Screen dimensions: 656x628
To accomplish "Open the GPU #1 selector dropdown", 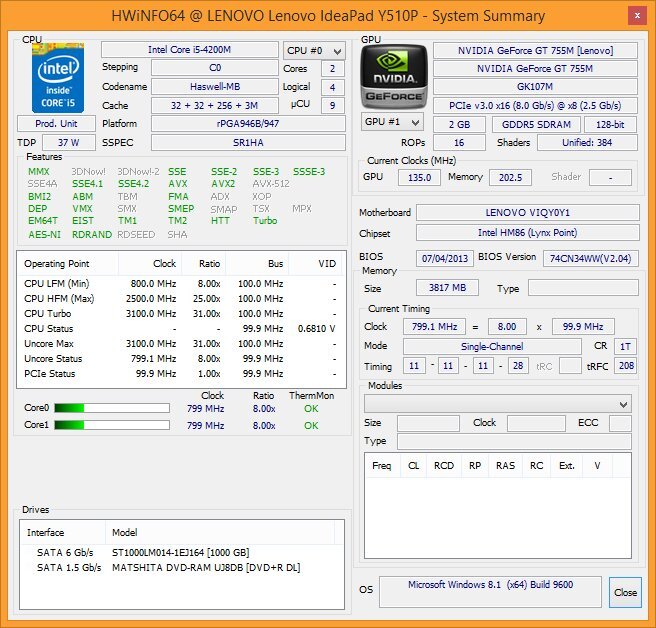I will coord(392,122).
